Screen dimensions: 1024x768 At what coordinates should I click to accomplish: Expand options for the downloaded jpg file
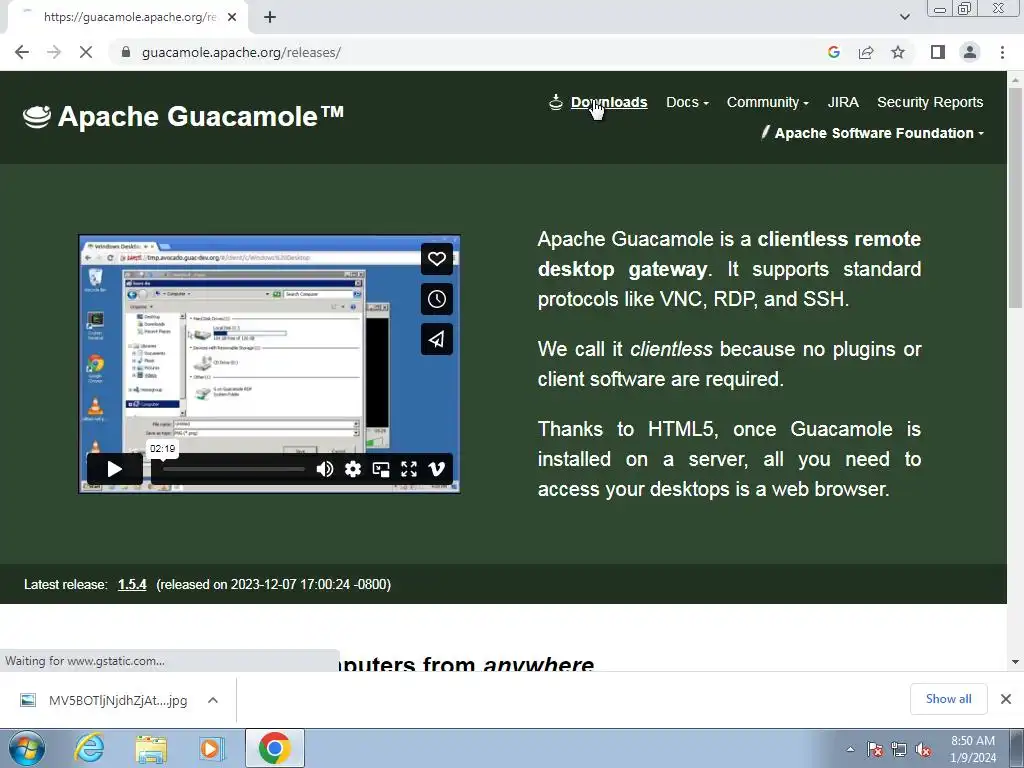click(x=213, y=700)
